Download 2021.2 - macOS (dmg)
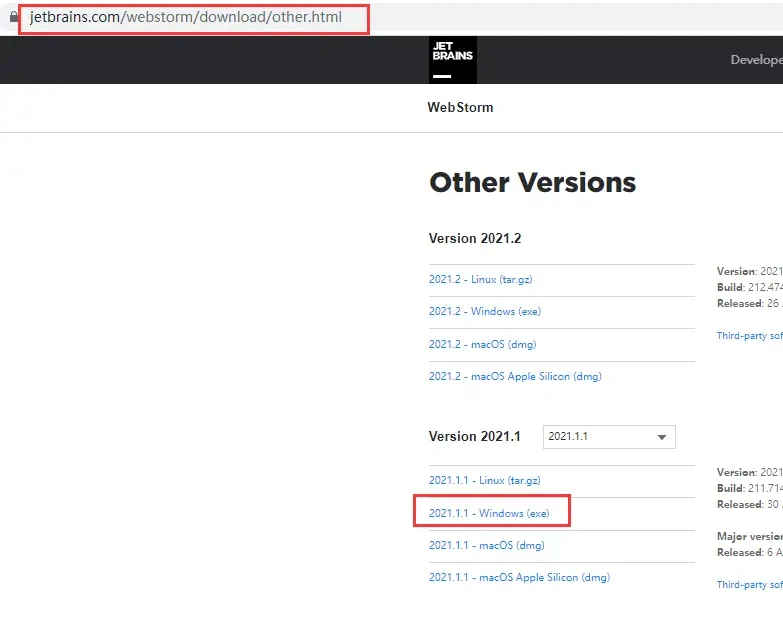The image size is (783, 619). 482,344
